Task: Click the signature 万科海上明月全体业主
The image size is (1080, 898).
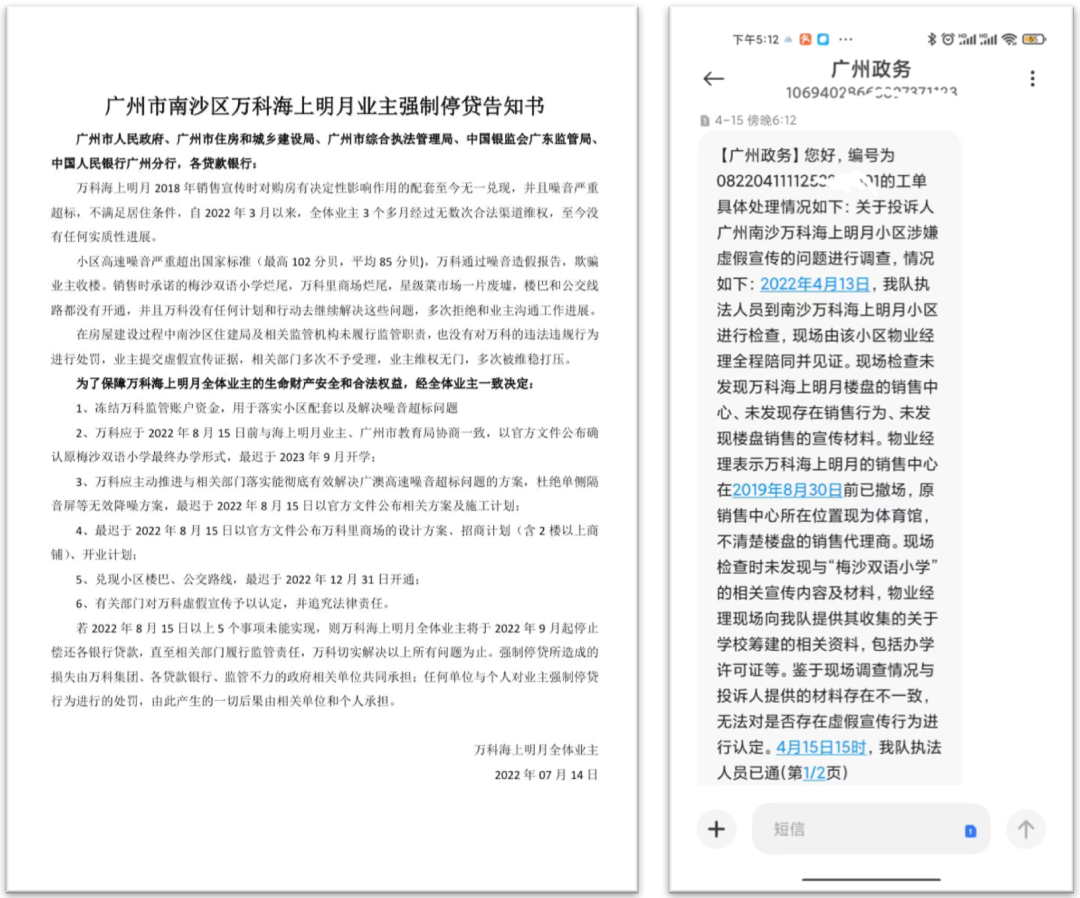Action: point(536,749)
